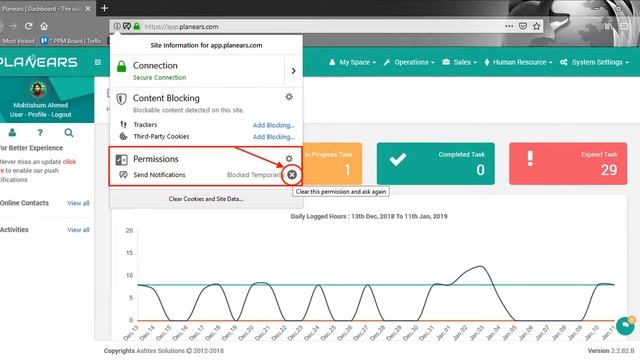Open the Sales dropdown menu
Screen dimensions: 640x360
coord(460,62)
